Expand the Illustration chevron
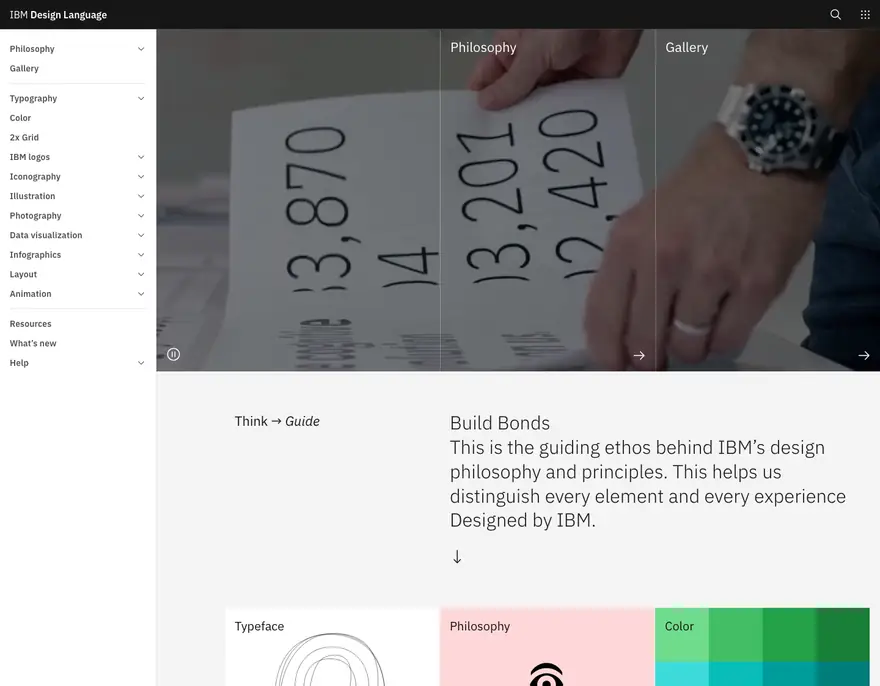 click(x=141, y=196)
